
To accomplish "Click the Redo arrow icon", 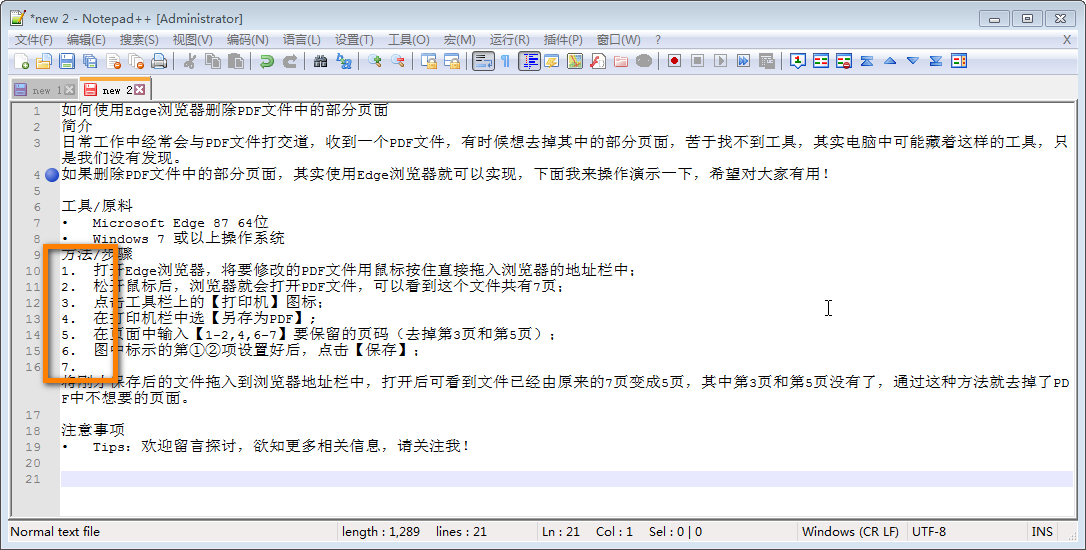I will pyautogui.click(x=290, y=61).
